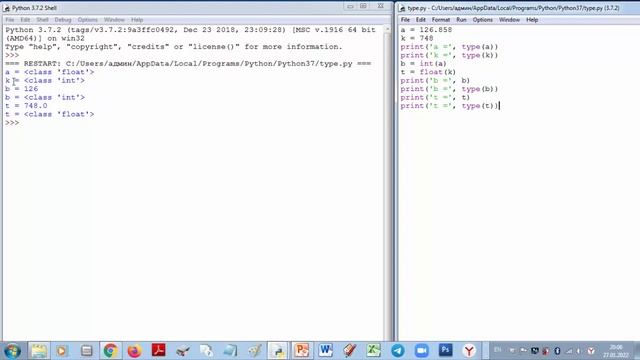Click the Python Shell vertical scrollbar
The image size is (640, 360).
click(387, 183)
